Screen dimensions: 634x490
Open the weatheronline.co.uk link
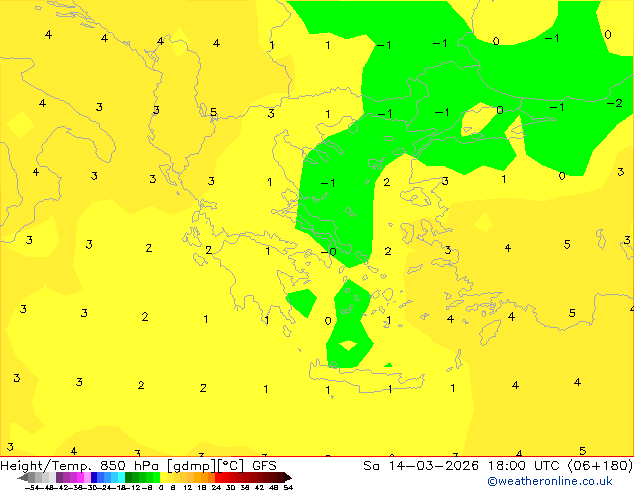coord(550,481)
